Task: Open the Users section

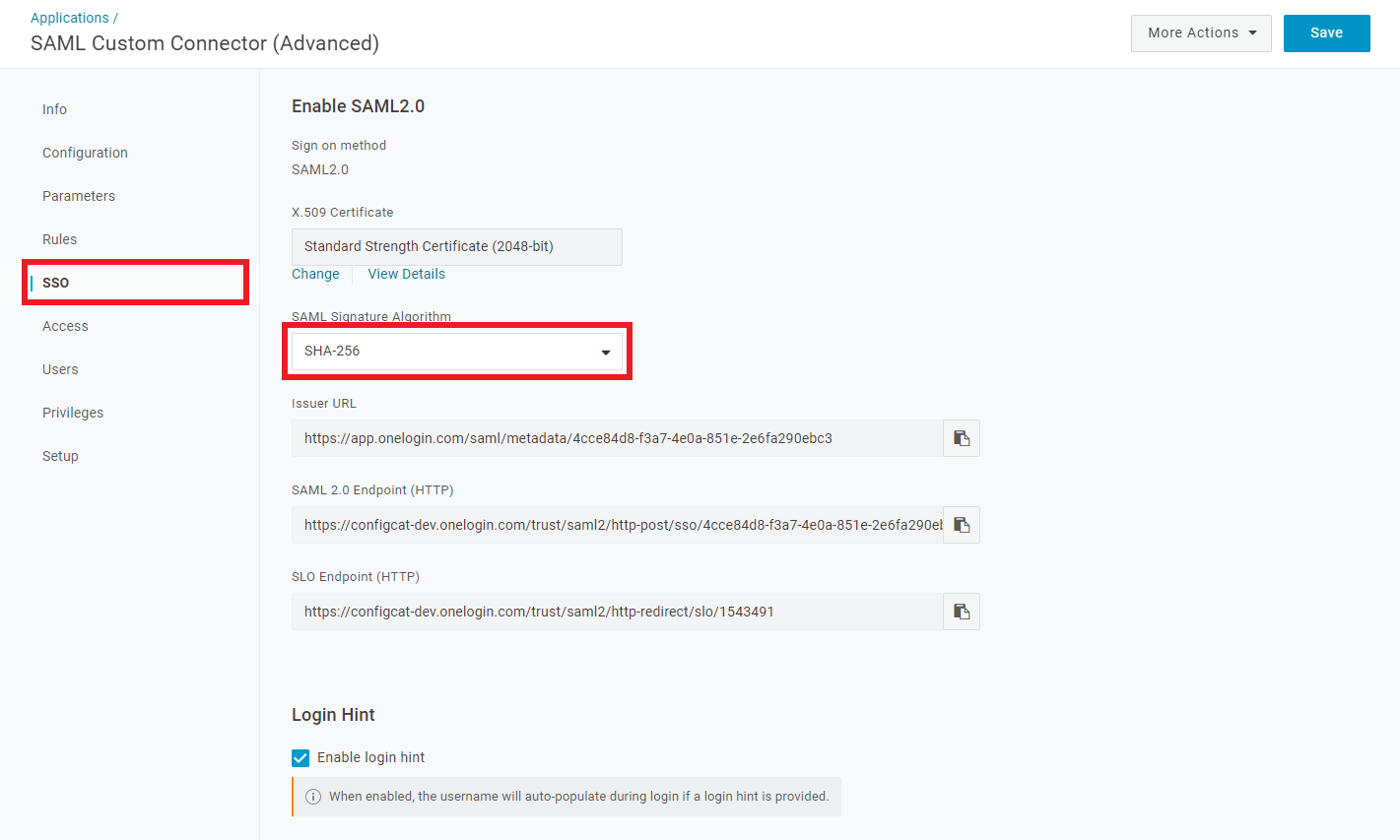Action: 60,369
